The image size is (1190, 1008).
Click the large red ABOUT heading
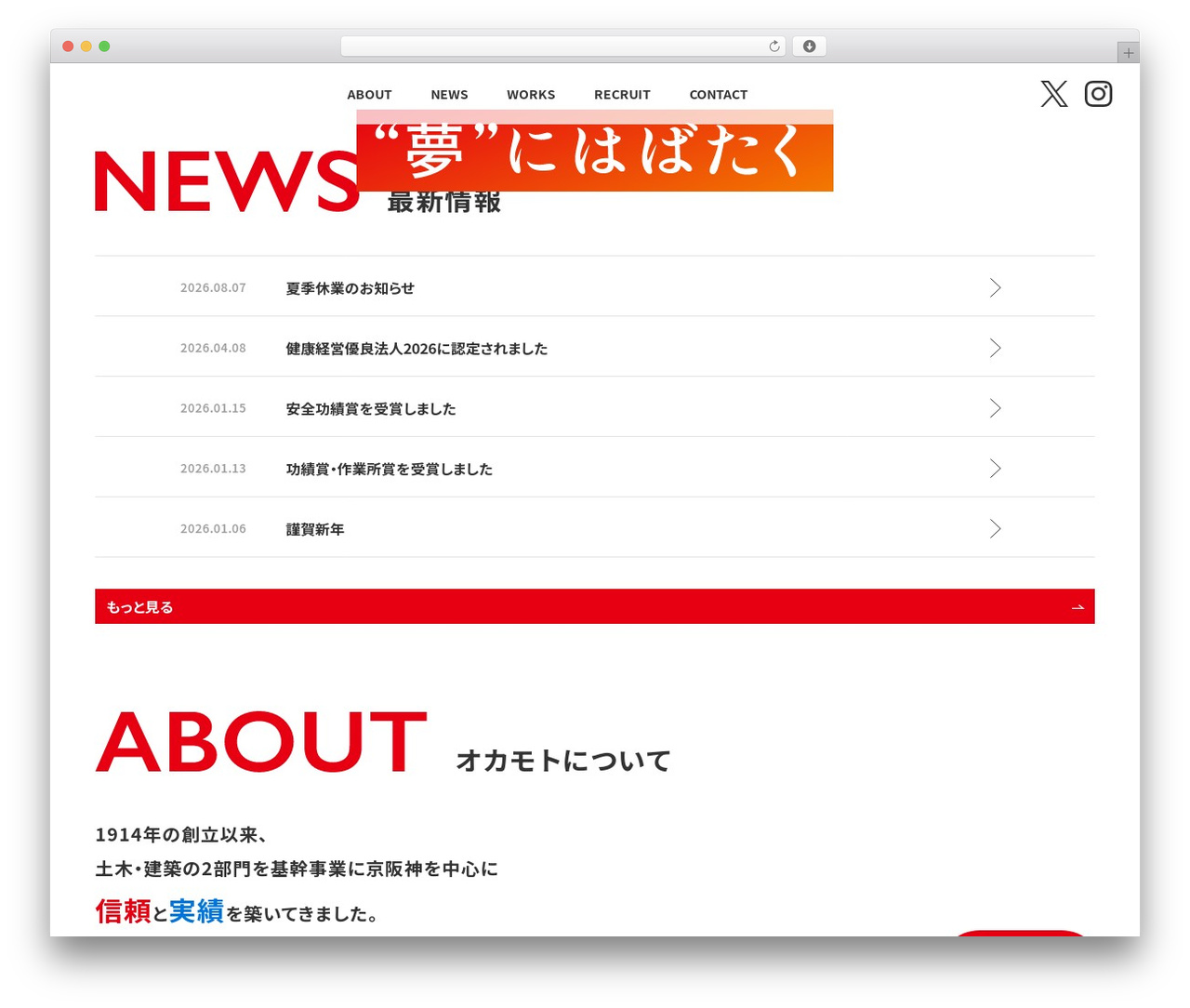click(x=261, y=742)
